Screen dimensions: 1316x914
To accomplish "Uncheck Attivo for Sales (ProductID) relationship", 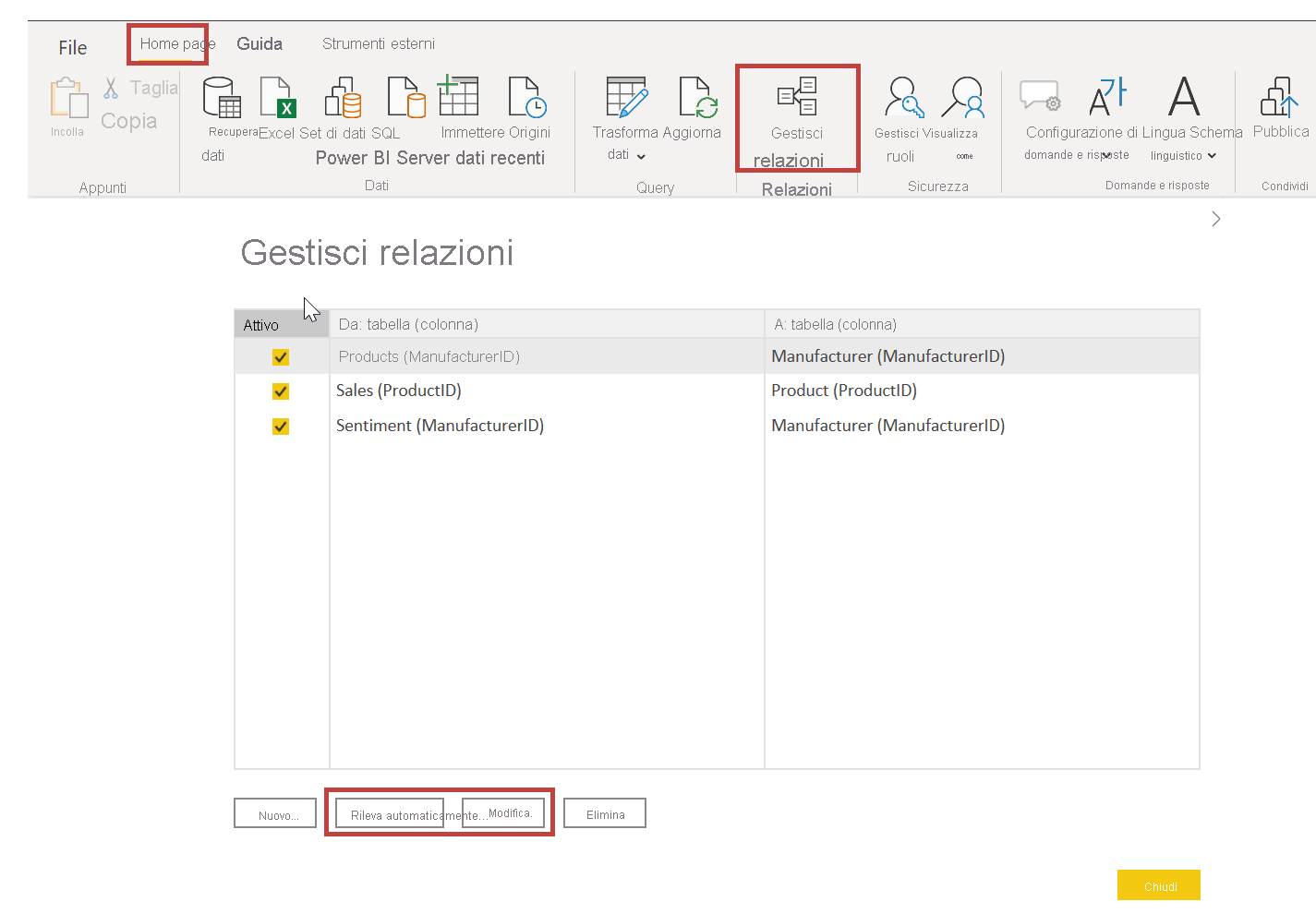I will click(x=281, y=391).
